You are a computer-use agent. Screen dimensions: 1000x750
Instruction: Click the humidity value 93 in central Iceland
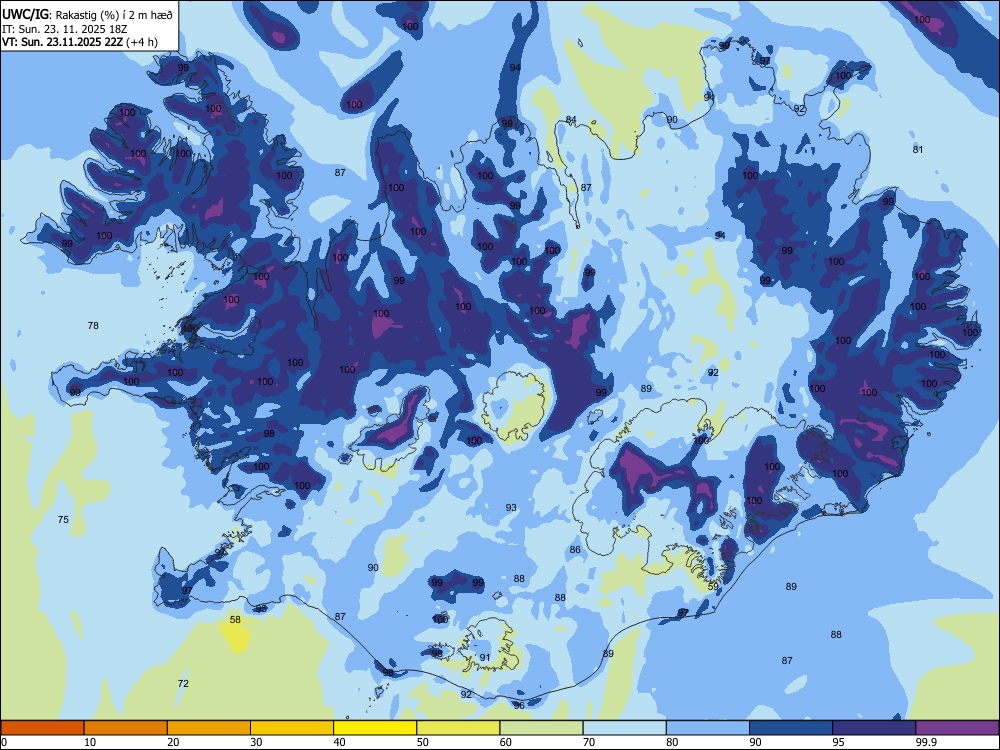511,508
